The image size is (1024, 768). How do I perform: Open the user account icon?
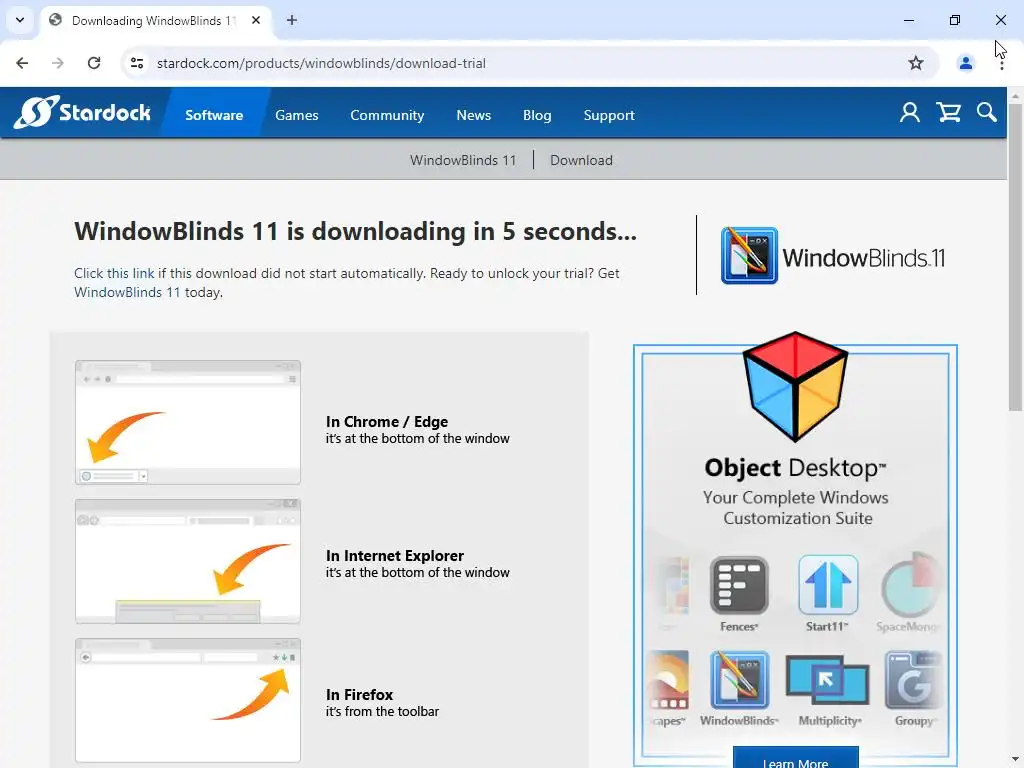[910, 113]
